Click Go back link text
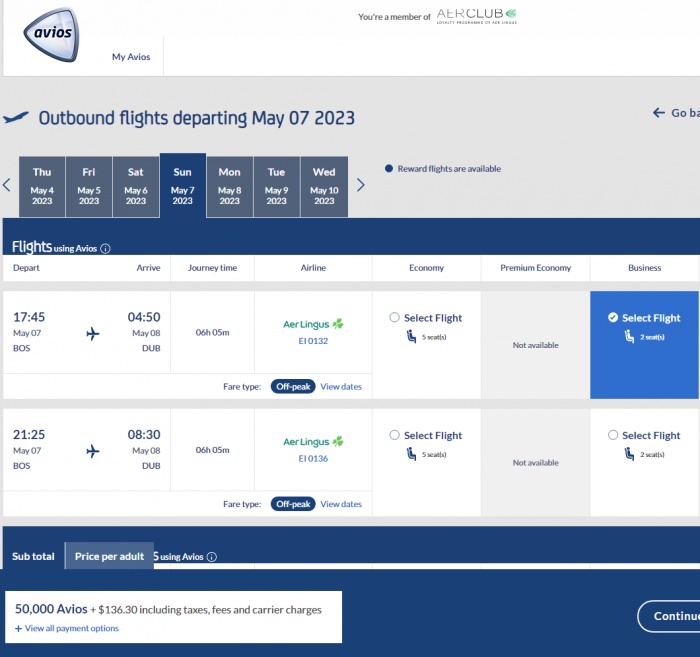700x657 pixels. click(x=685, y=113)
